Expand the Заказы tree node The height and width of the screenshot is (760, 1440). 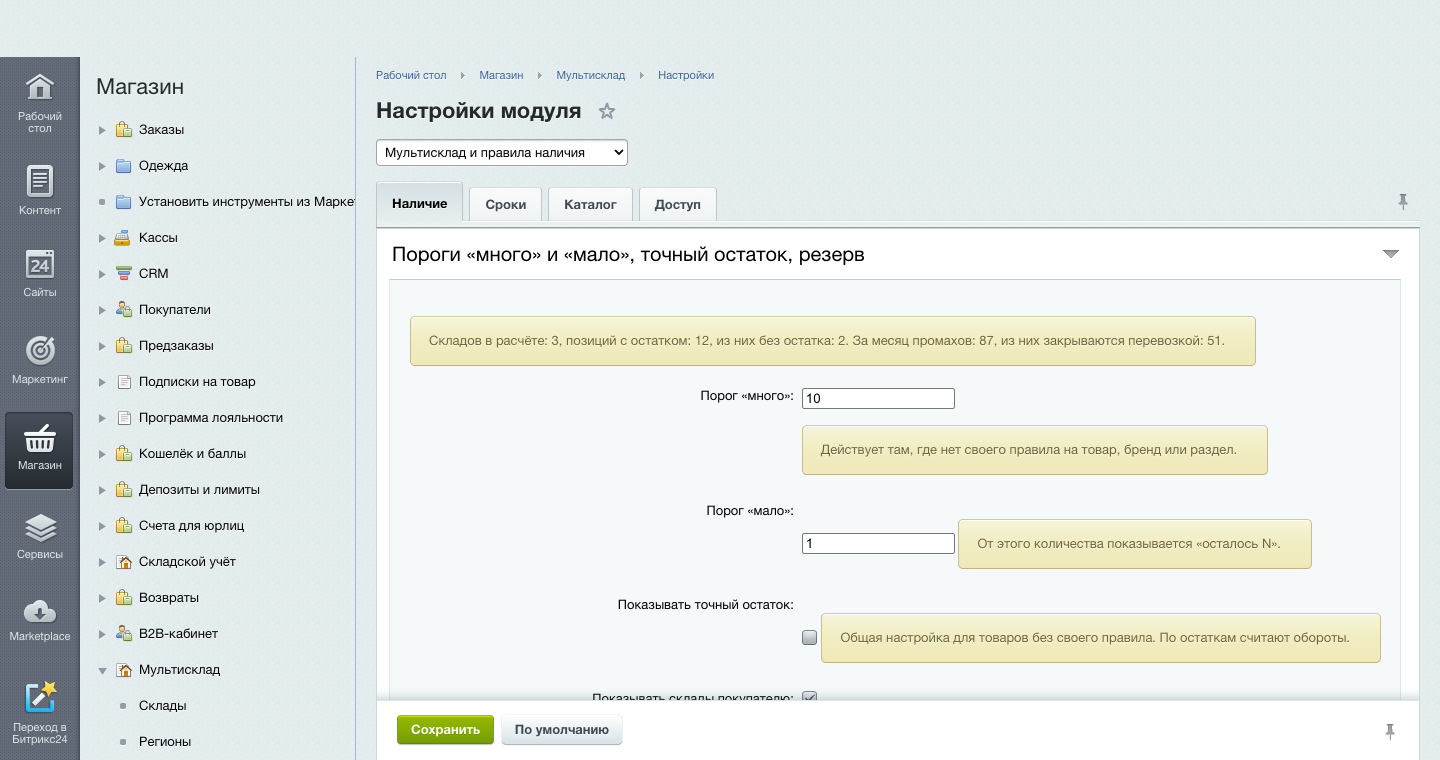click(x=102, y=130)
